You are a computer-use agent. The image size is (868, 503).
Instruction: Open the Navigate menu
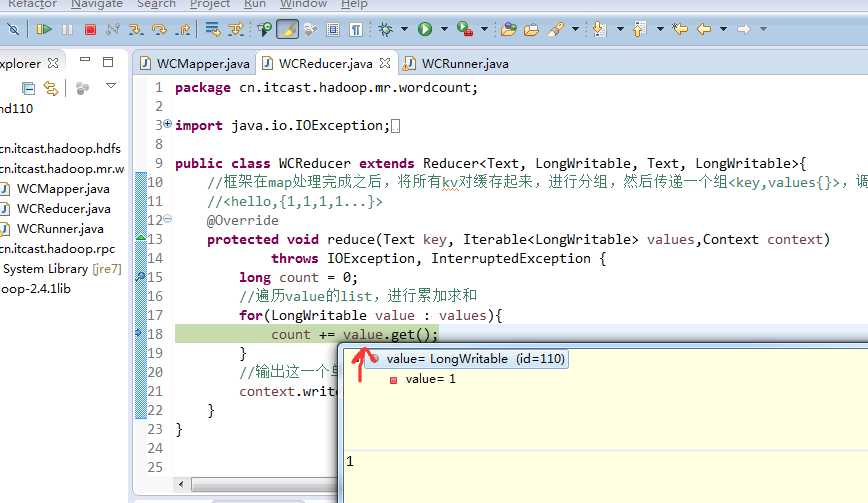click(x=97, y=4)
